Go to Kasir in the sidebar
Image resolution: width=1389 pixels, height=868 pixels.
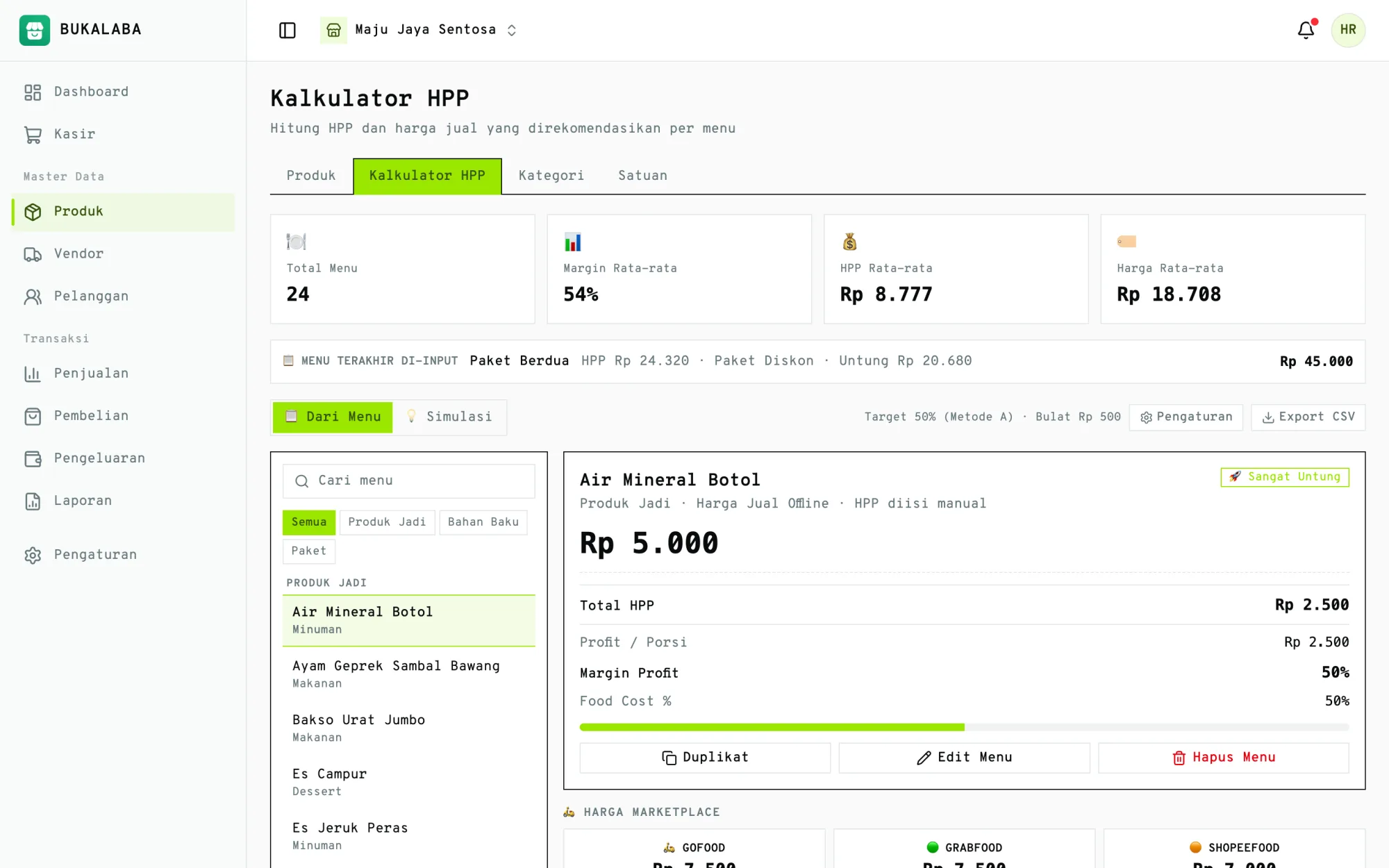[123, 134]
